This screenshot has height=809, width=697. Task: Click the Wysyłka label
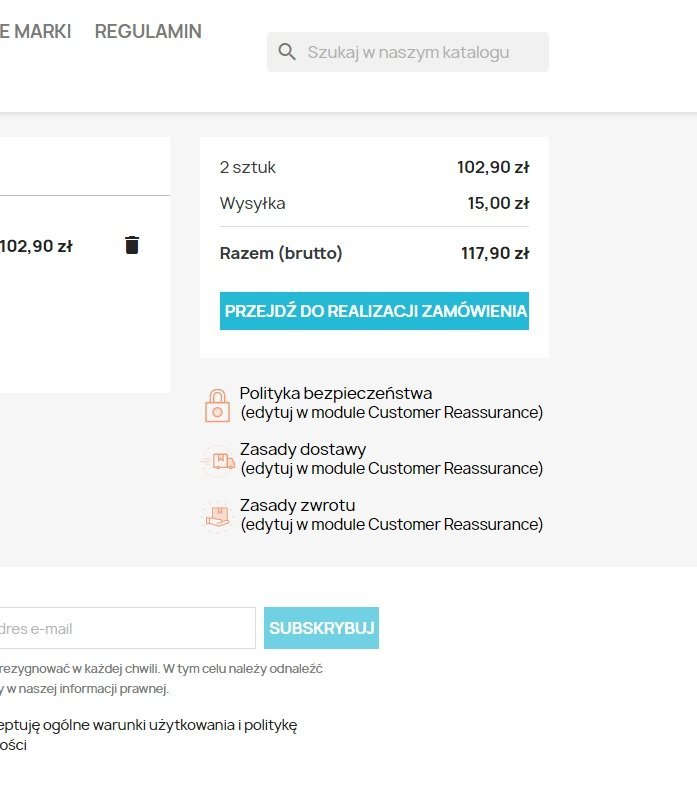252,203
